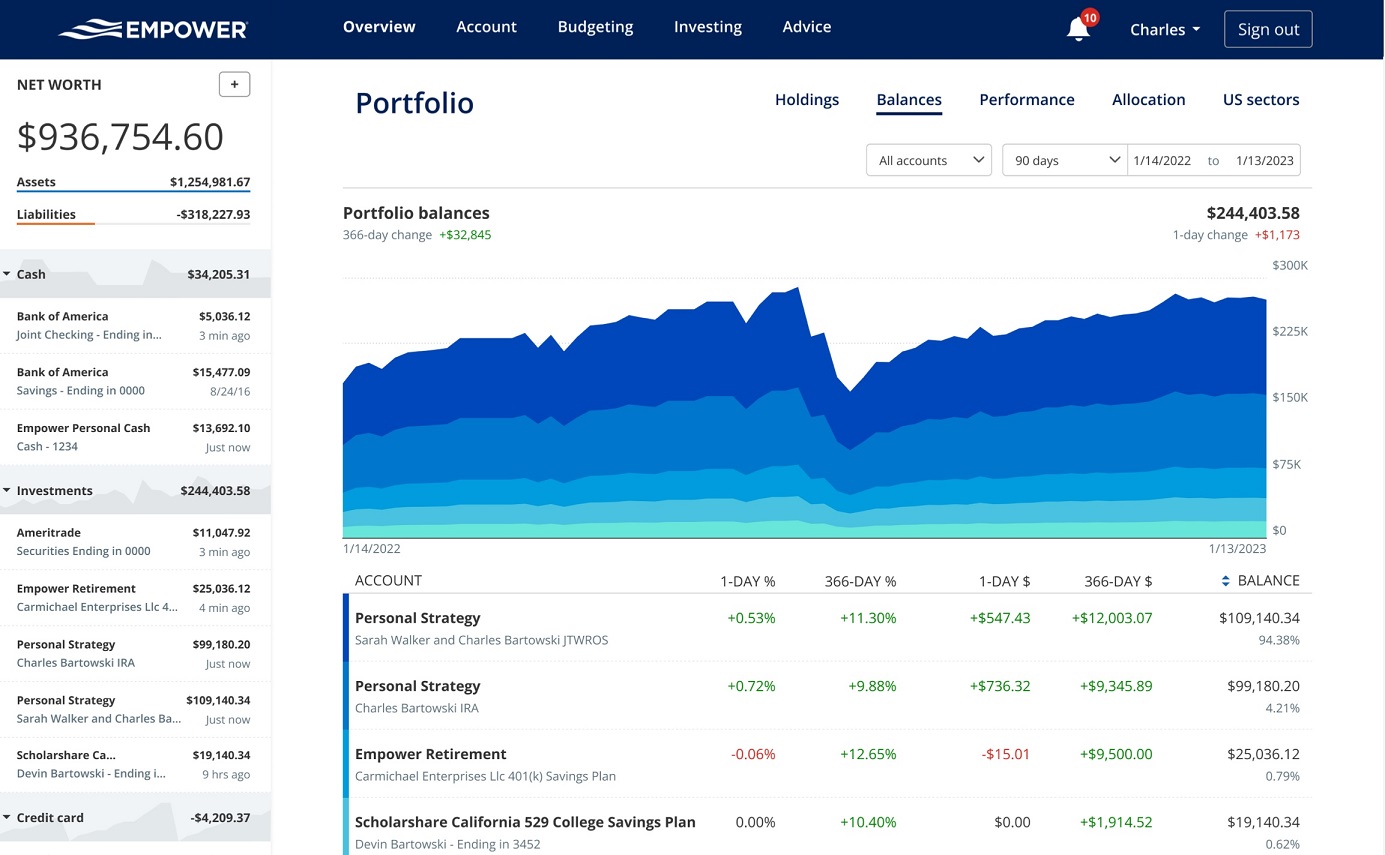
Task: Click the $244,403.58 portfolio balance
Action: coord(1253,213)
